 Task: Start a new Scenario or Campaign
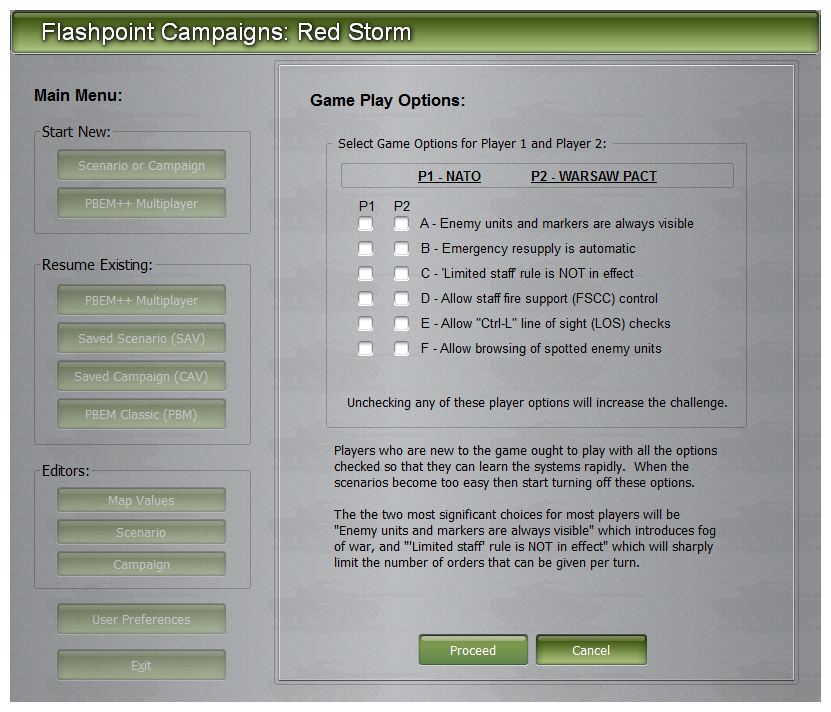pyautogui.click(x=141, y=165)
